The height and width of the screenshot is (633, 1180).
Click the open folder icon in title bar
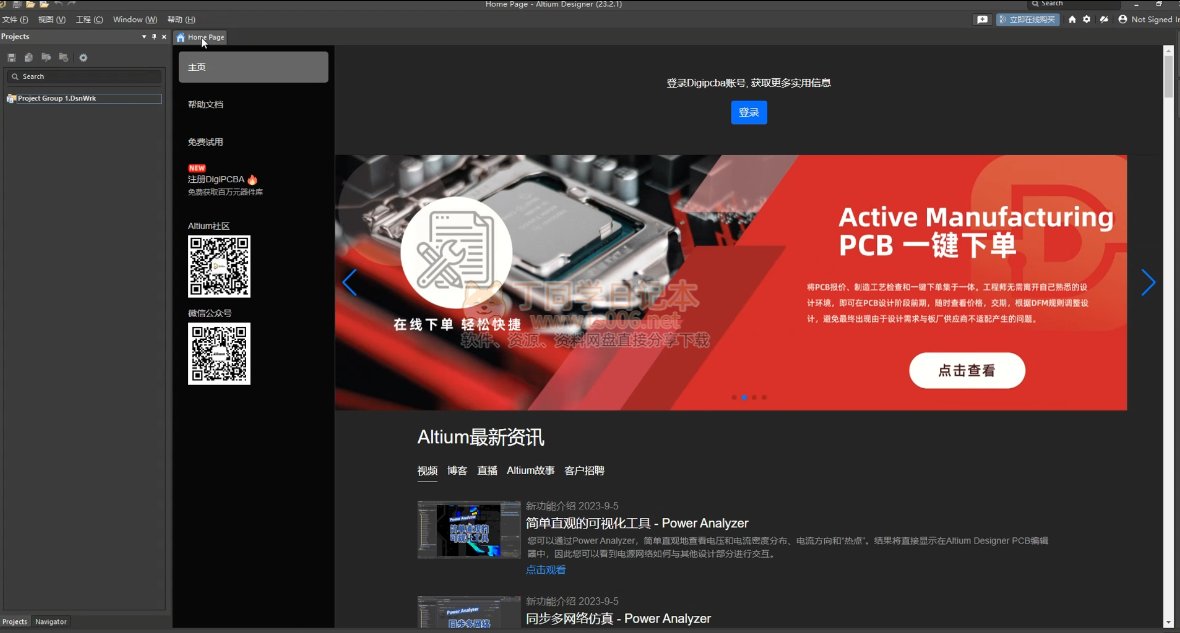[30, 4]
